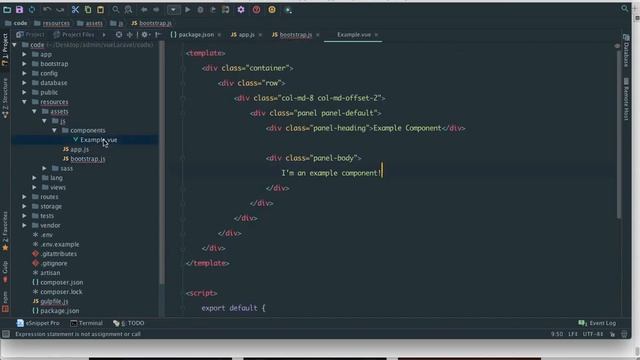Collapse the resources folder in tree
The height and width of the screenshot is (360, 640).
[x=24, y=102]
